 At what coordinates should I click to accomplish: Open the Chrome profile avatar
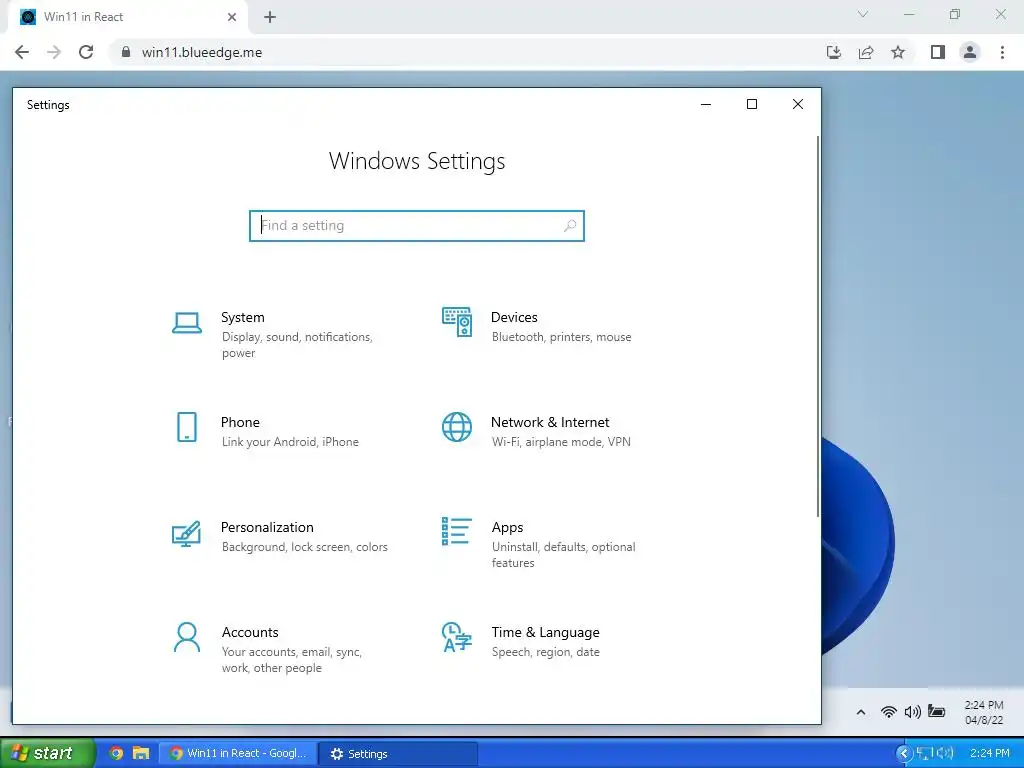pyautogui.click(x=970, y=52)
